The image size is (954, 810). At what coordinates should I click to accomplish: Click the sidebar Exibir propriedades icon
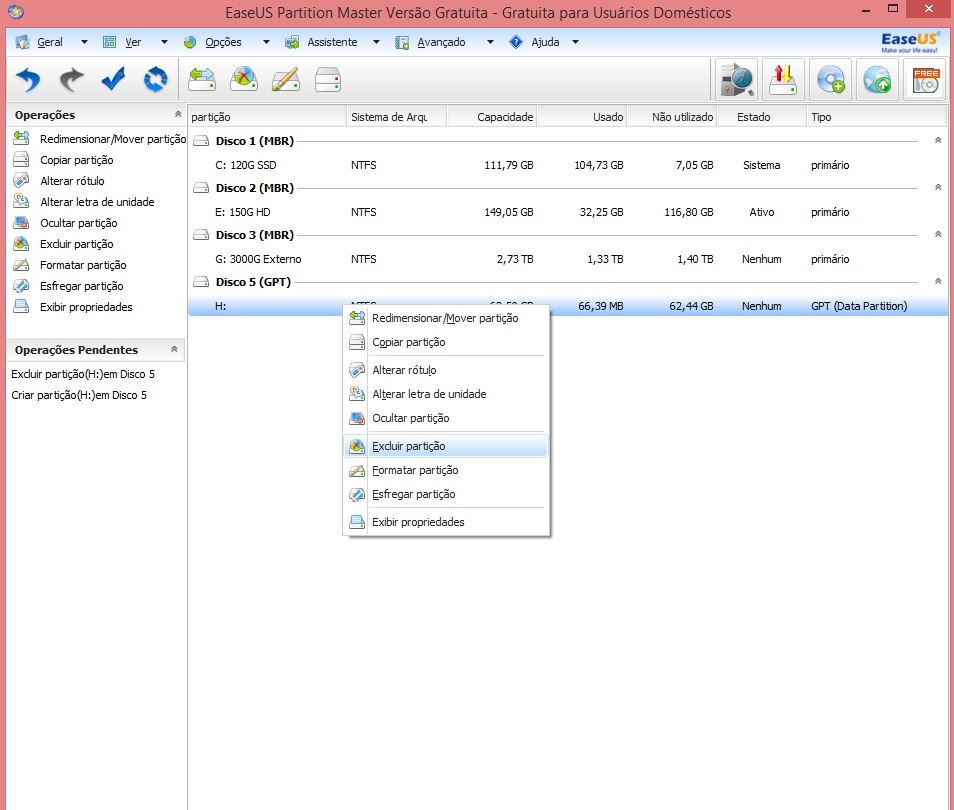click(21, 306)
